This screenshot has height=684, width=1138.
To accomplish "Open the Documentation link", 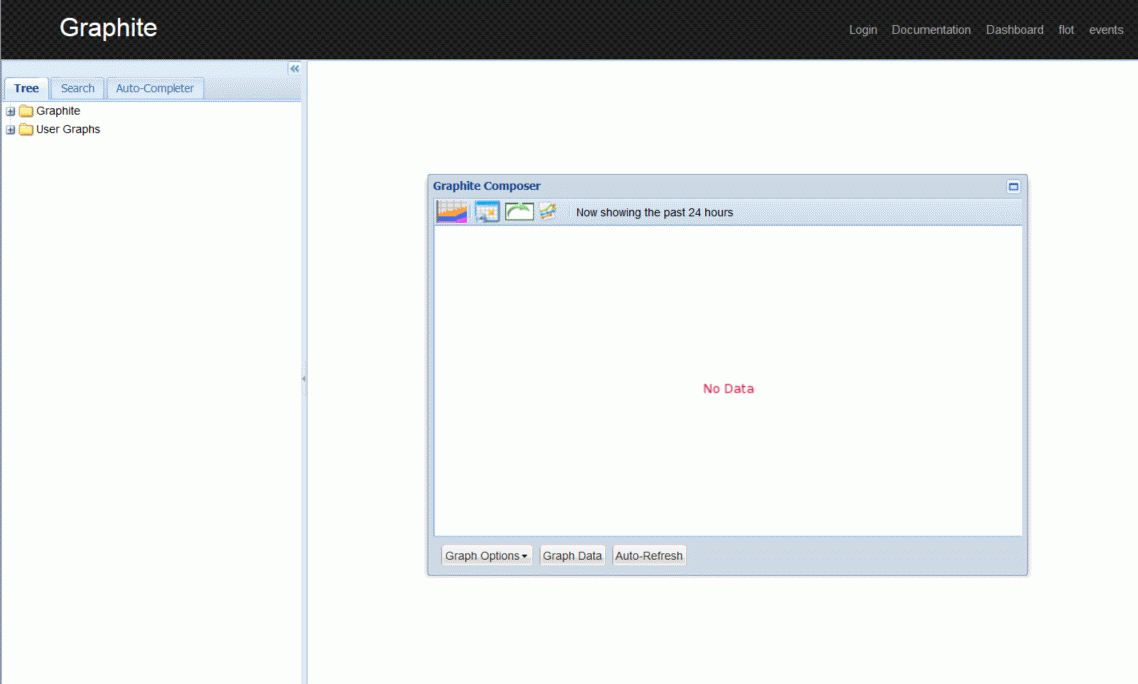I will coord(930,30).
